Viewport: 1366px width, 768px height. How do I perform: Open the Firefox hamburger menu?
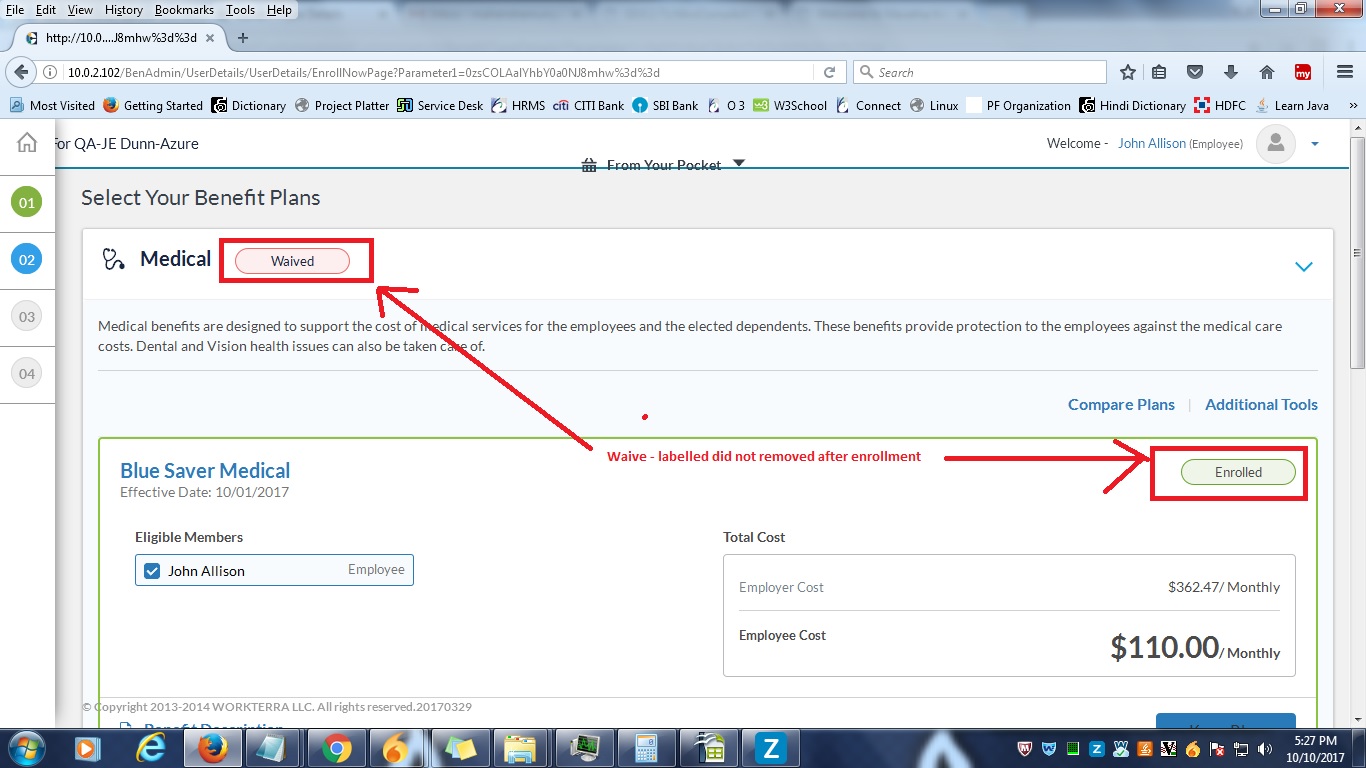pos(1345,72)
